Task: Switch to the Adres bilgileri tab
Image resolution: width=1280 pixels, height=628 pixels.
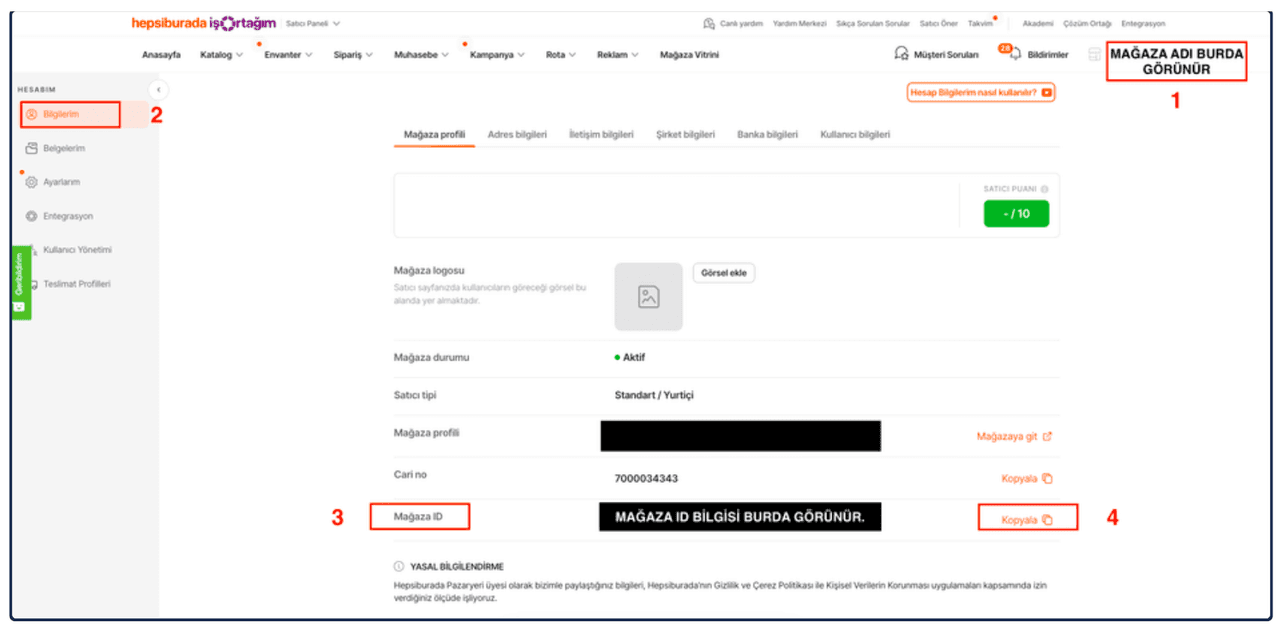Action: point(517,135)
